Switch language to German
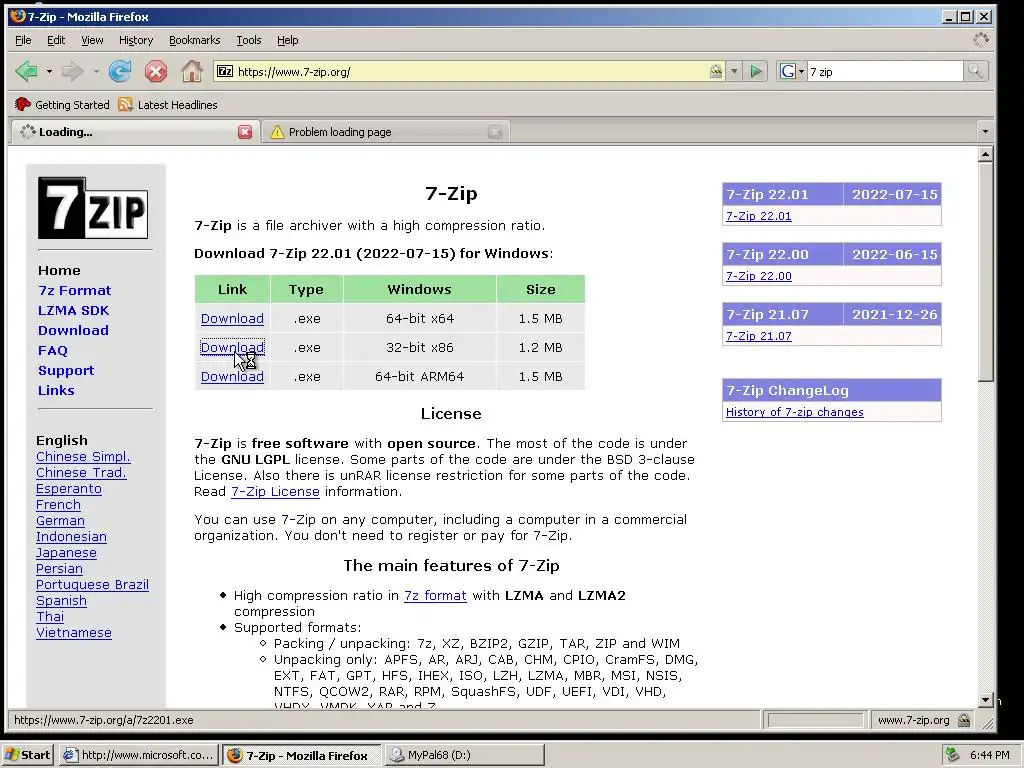The image size is (1024, 768). 60,520
